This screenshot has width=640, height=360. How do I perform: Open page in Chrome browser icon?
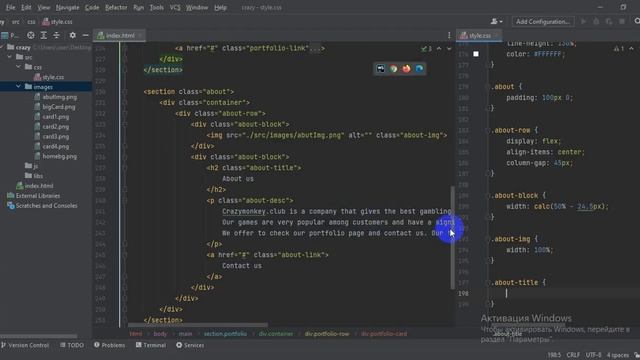tap(393, 69)
